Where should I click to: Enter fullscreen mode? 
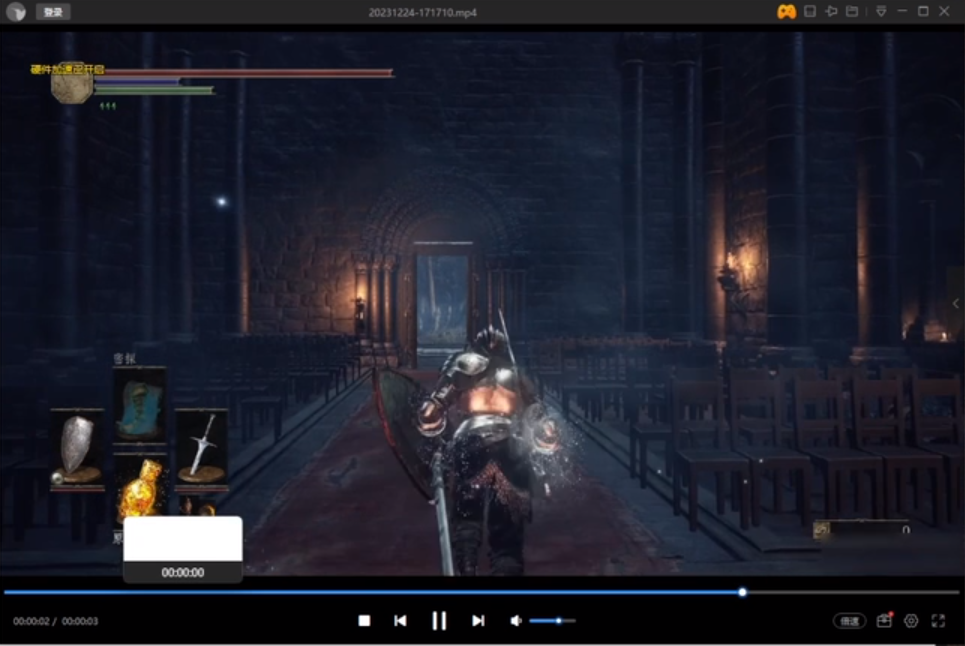coord(938,621)
